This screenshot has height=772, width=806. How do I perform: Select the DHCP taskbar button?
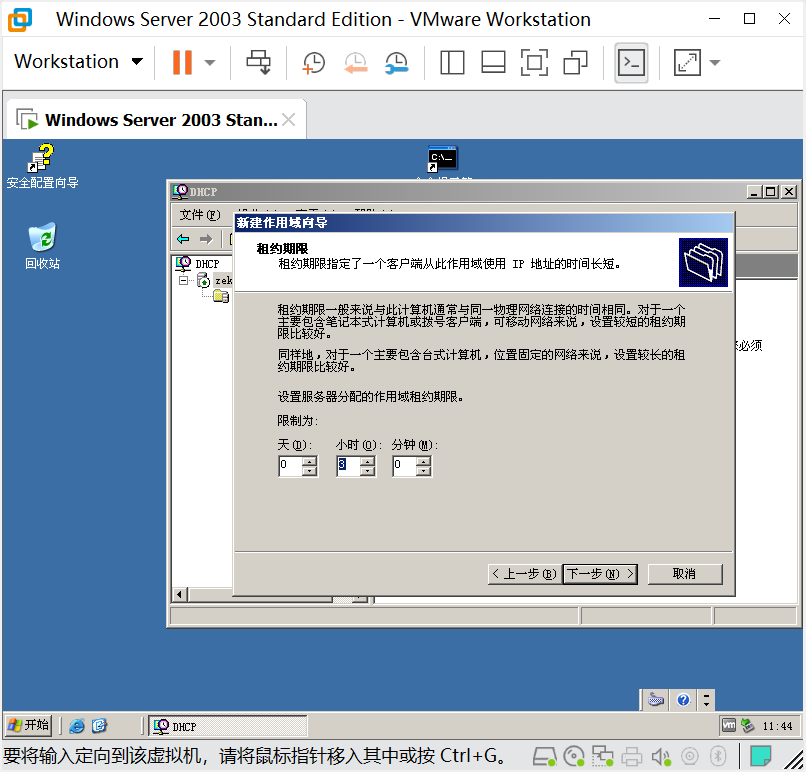228,726
